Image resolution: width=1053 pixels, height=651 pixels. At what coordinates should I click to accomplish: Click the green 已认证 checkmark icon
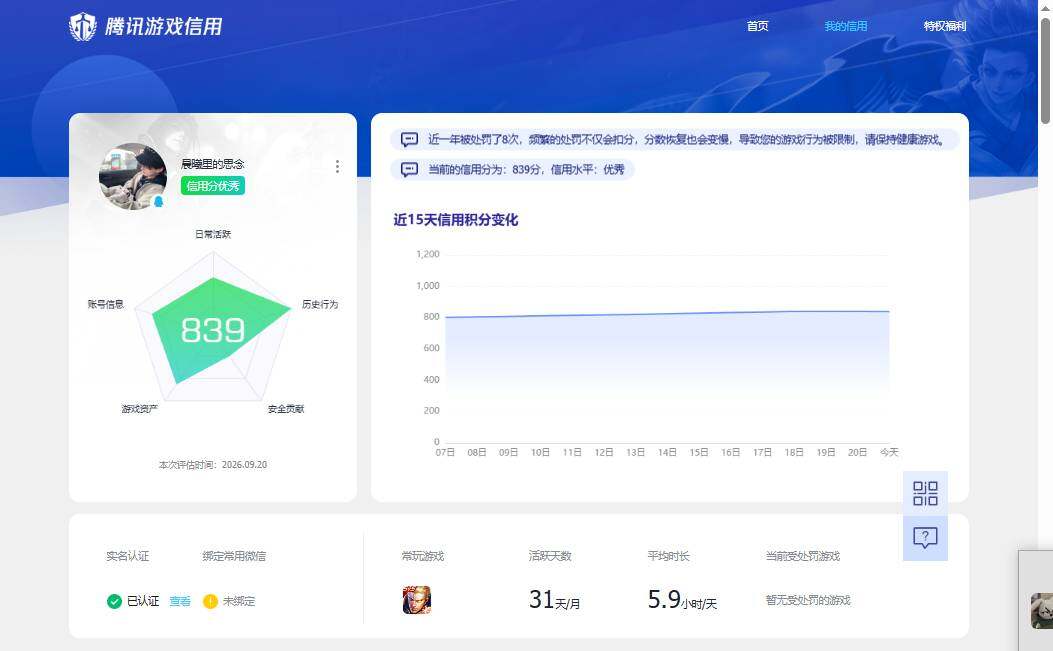pyautogui.click(x=114, y=601)
